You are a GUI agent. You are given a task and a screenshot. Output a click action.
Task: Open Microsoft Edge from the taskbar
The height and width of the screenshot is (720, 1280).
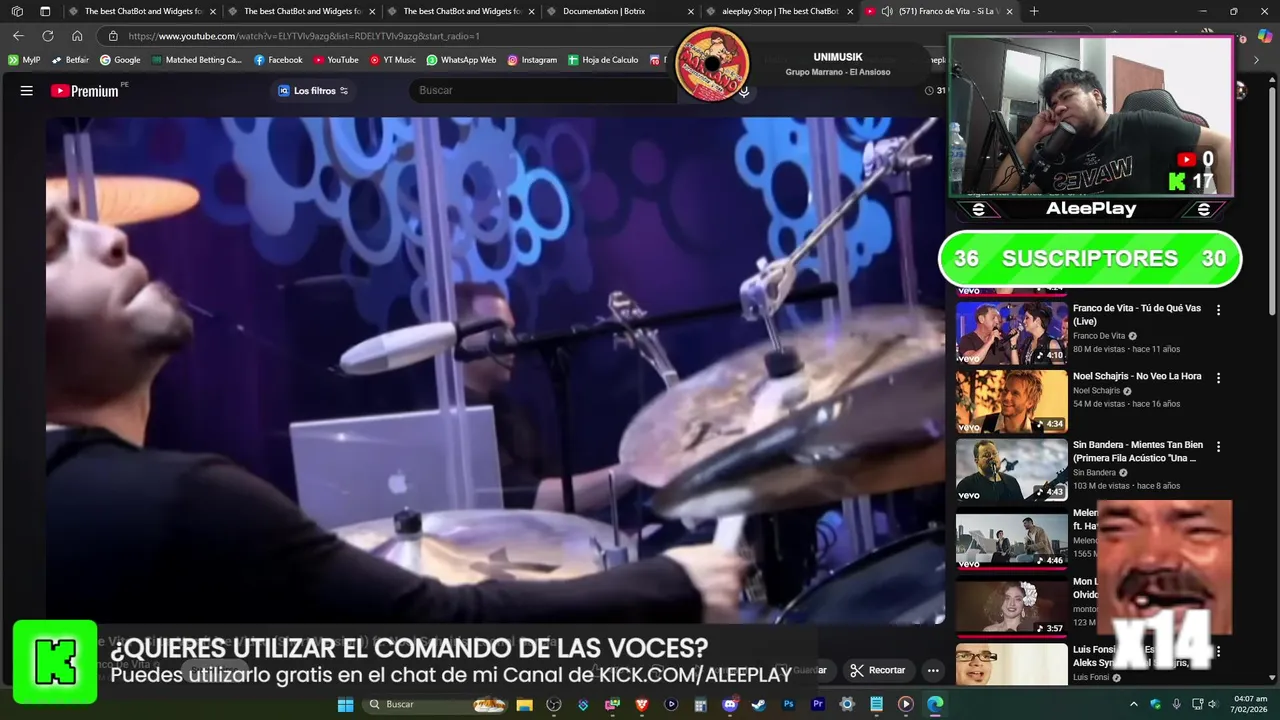click(x=935, y=704)
